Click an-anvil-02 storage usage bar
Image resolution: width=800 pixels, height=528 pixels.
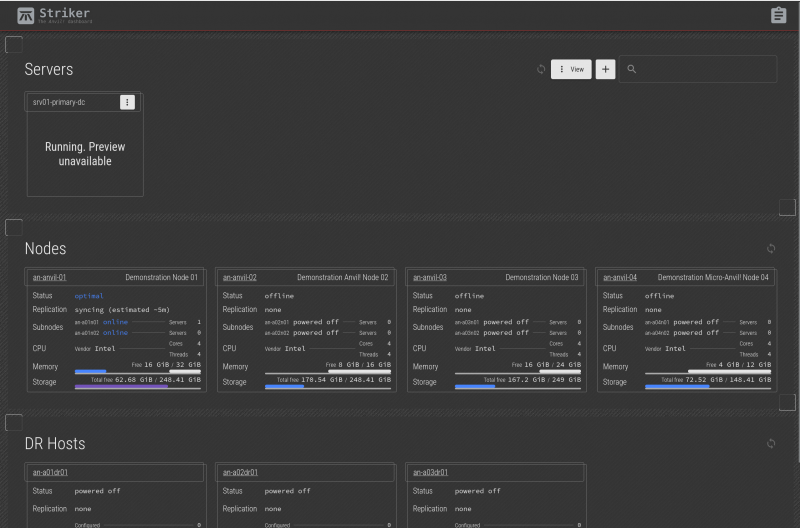pyautogui.click(x=328, y=387)
